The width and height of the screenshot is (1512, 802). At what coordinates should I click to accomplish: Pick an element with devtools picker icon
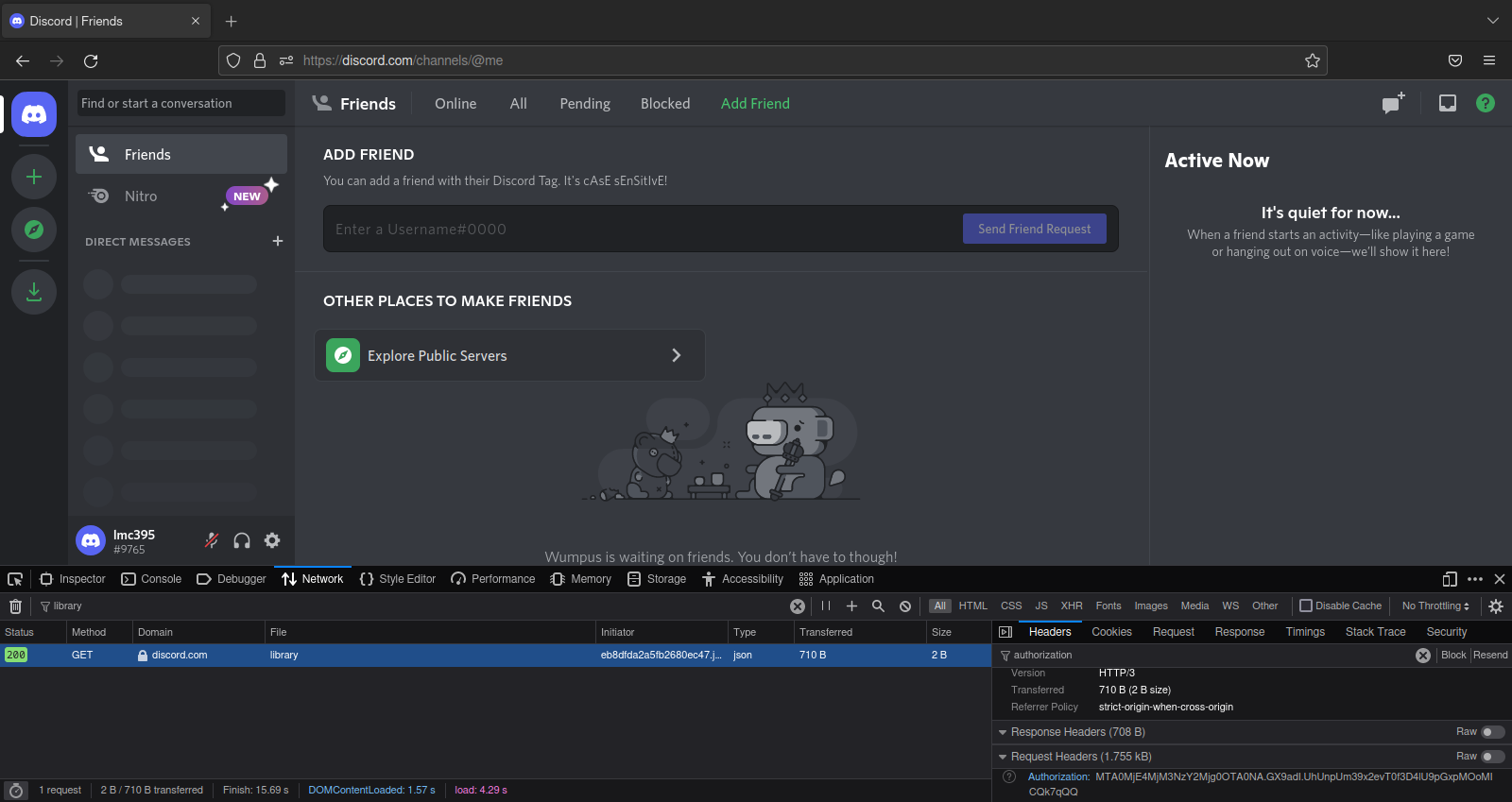[15, 579]
